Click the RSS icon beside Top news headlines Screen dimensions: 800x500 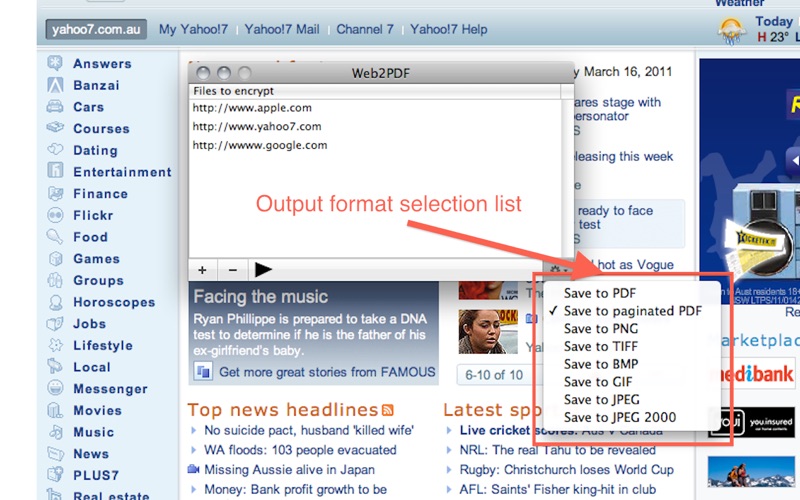[x=388, y=410]
